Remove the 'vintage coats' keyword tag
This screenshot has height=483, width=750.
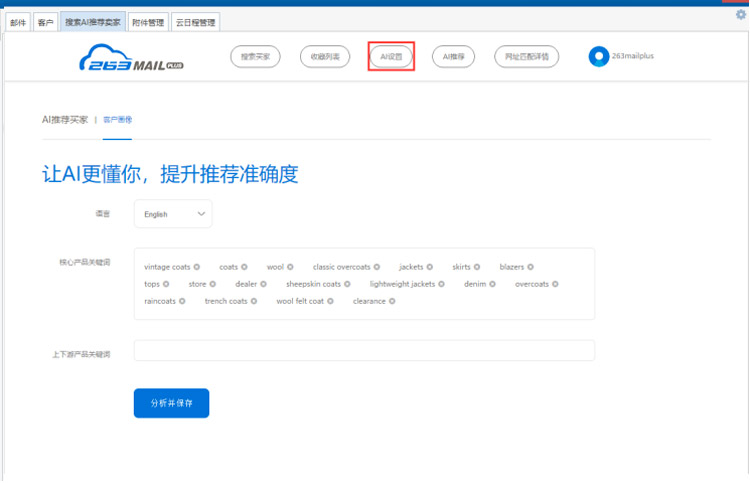click(197, 267)
